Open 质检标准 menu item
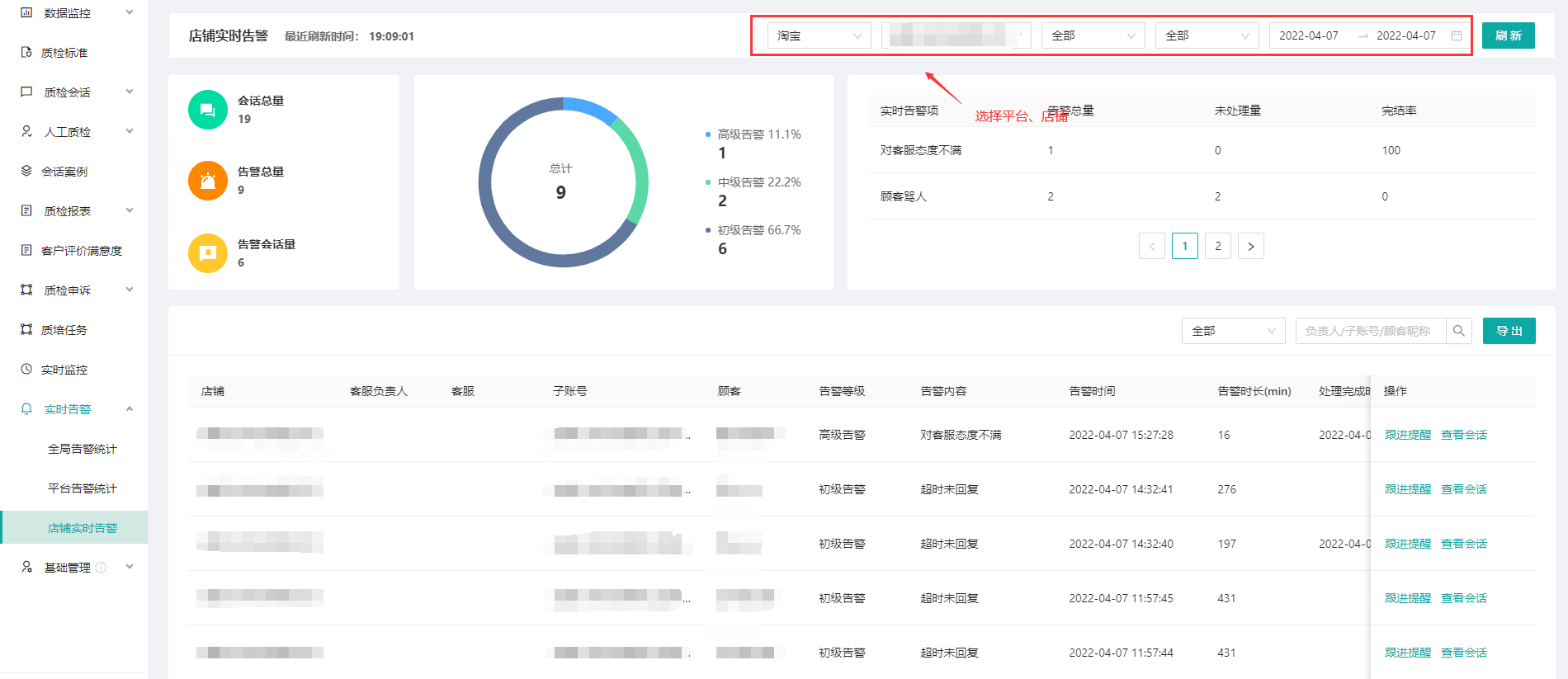Image resolution: width=1568 pixels, height=679 pixels. point(64,53)
